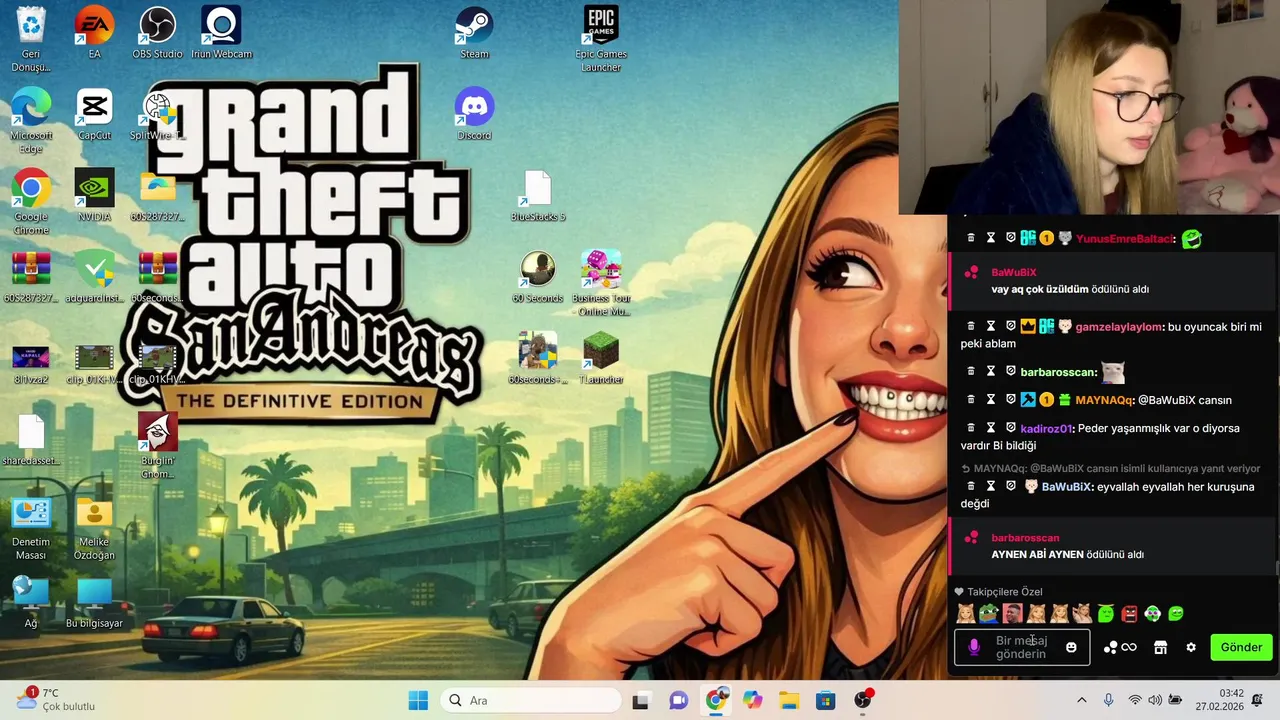The height and width of the screenshot is (720, 1280).
Task: Select the Melike Özdoğan folder
Action: click(94, 527)
